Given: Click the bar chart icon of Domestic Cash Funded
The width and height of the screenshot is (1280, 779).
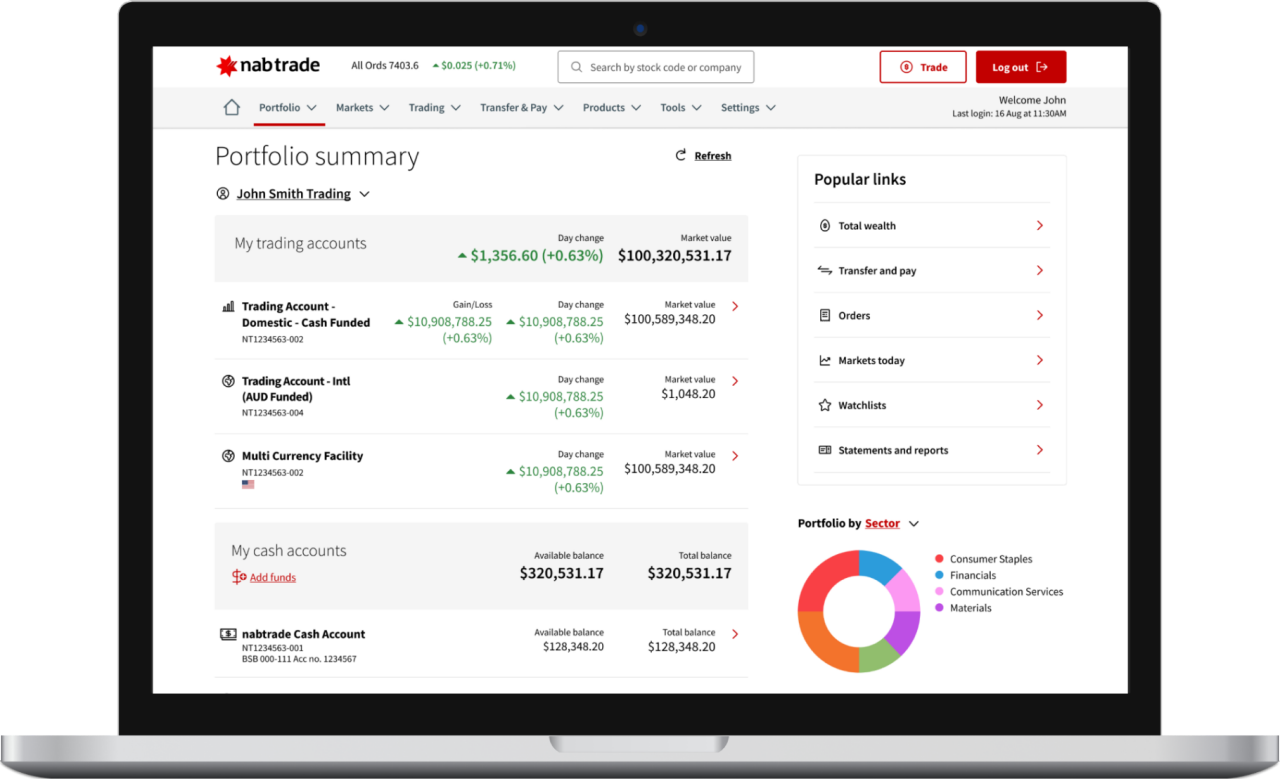Looking at the screenshot, I should tap(228, 306).
